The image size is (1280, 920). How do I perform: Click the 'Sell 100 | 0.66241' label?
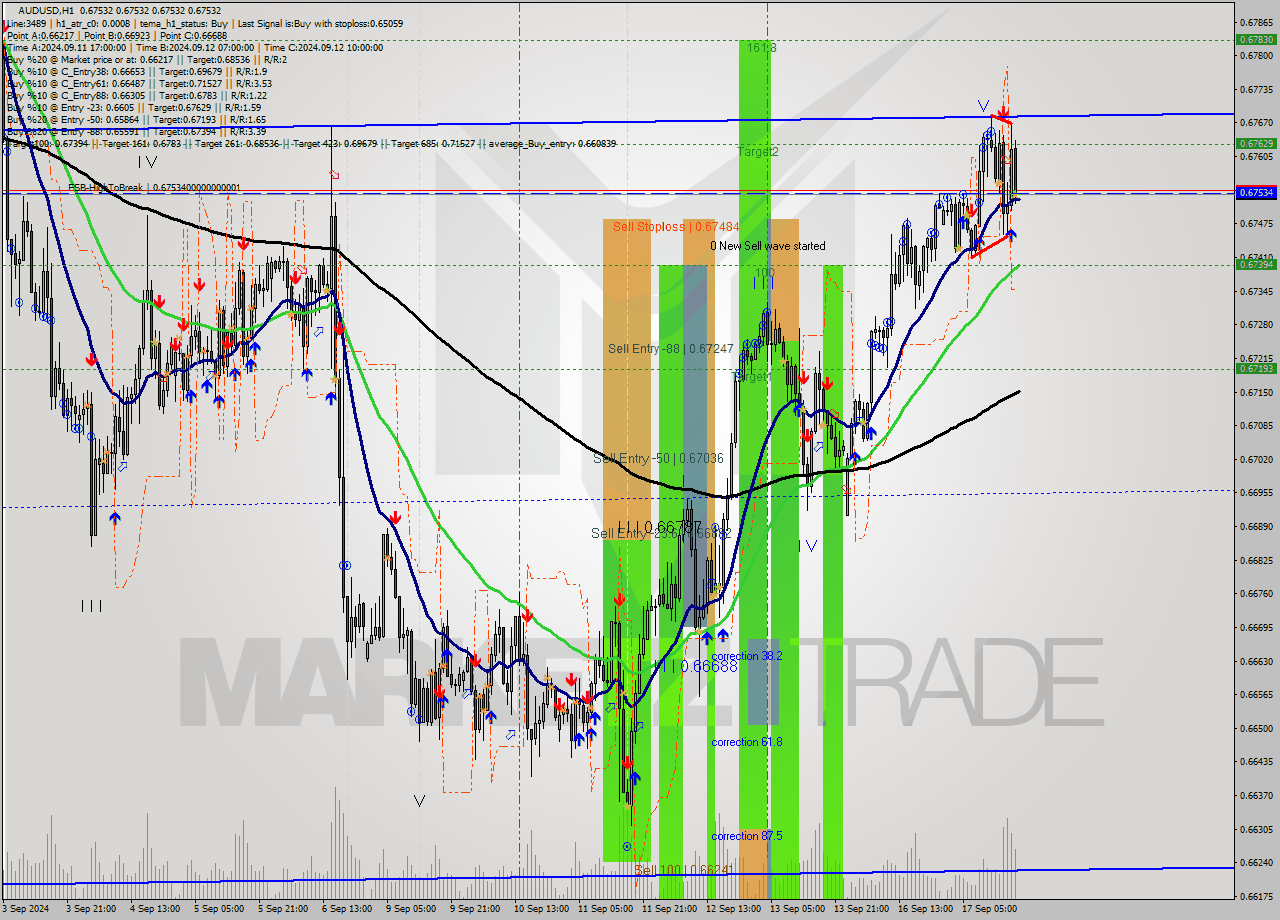(x=684, y=870)
